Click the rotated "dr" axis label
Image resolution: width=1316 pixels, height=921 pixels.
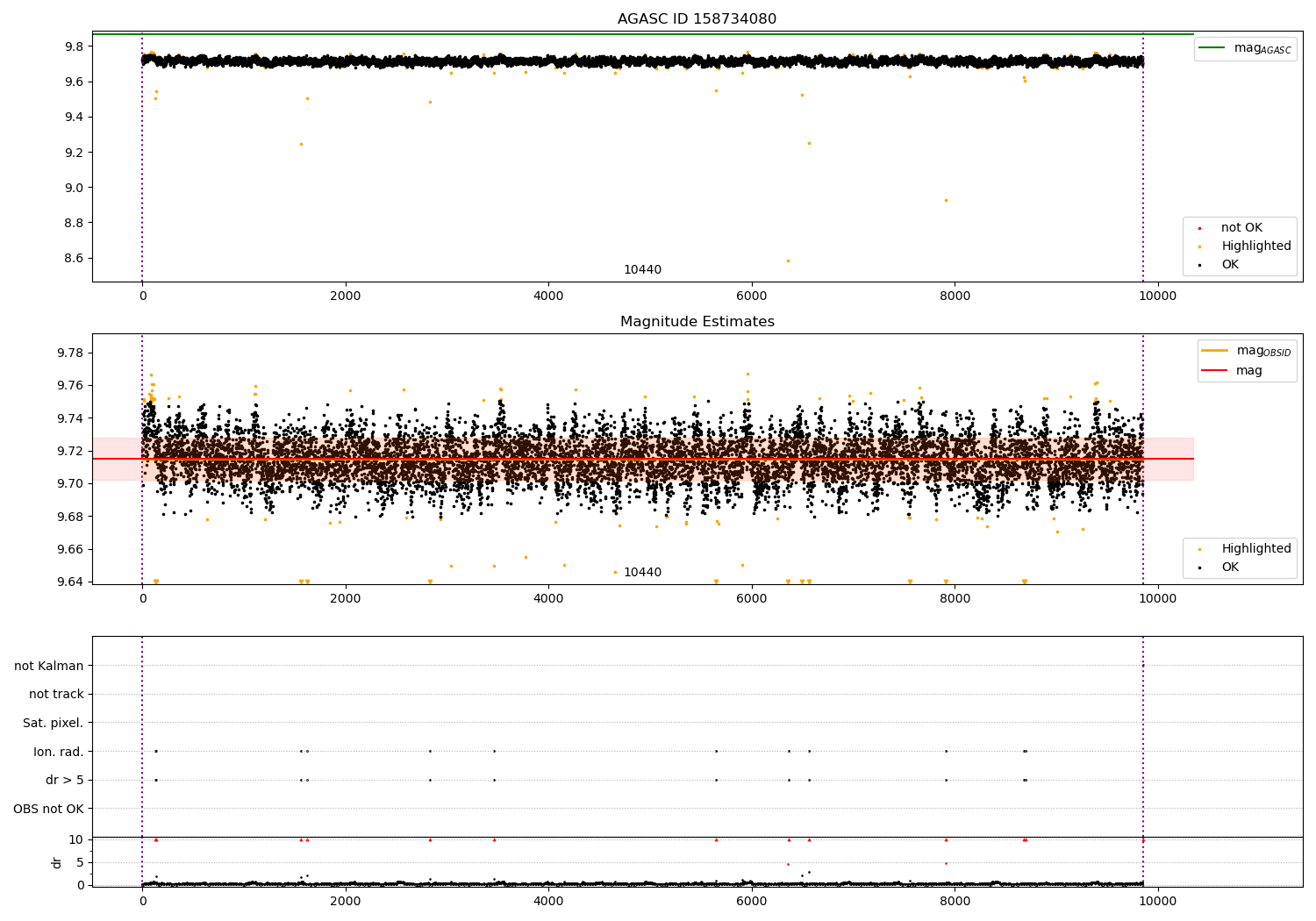point(57,863)
